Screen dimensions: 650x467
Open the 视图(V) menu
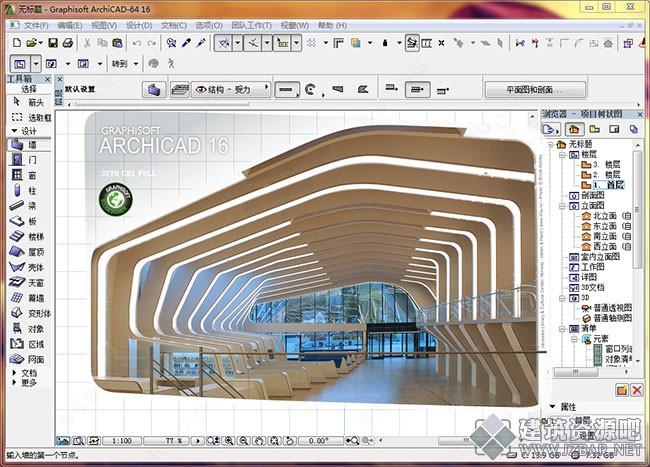(104, 25)
